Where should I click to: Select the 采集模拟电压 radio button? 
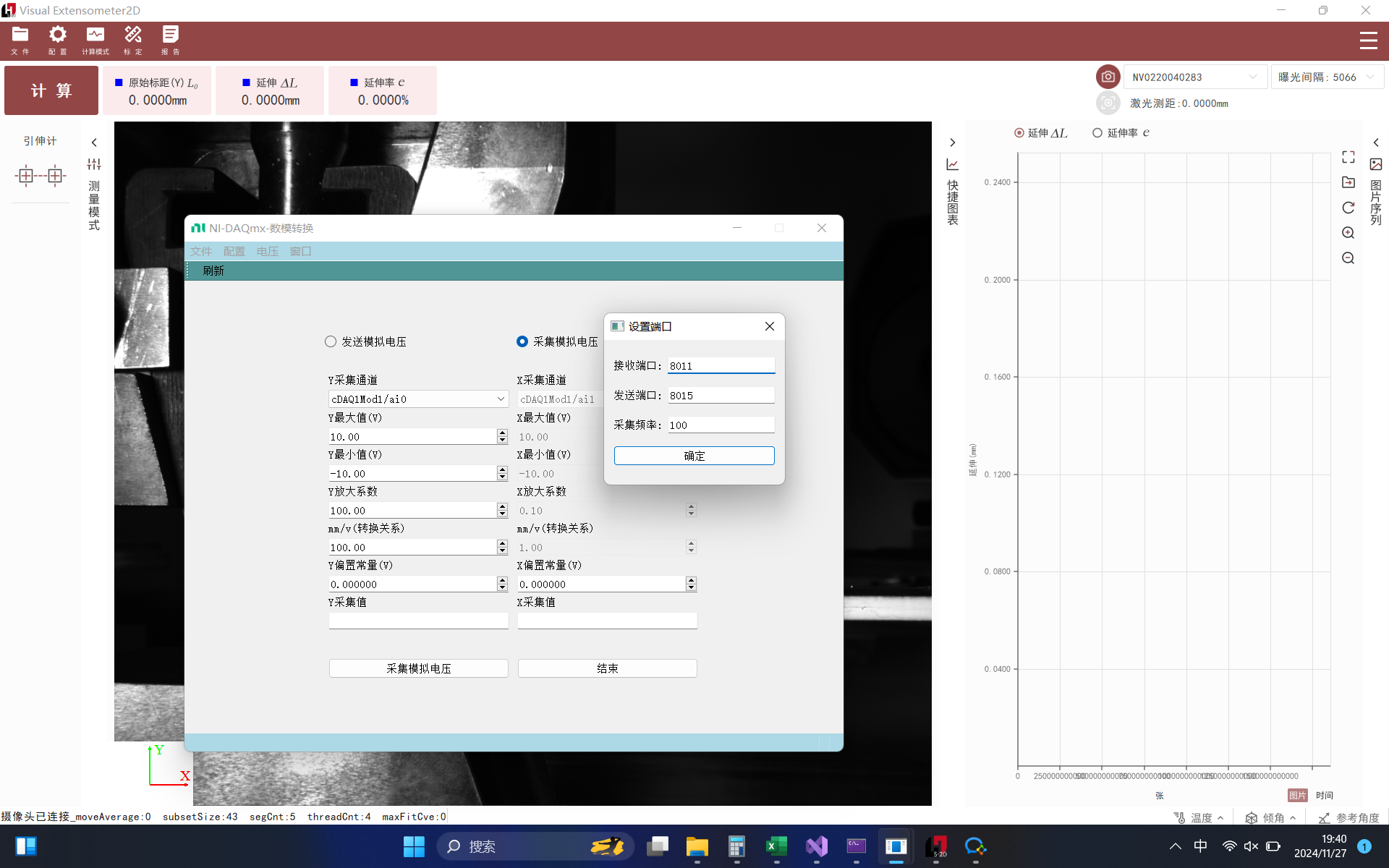tap(522, 341)
